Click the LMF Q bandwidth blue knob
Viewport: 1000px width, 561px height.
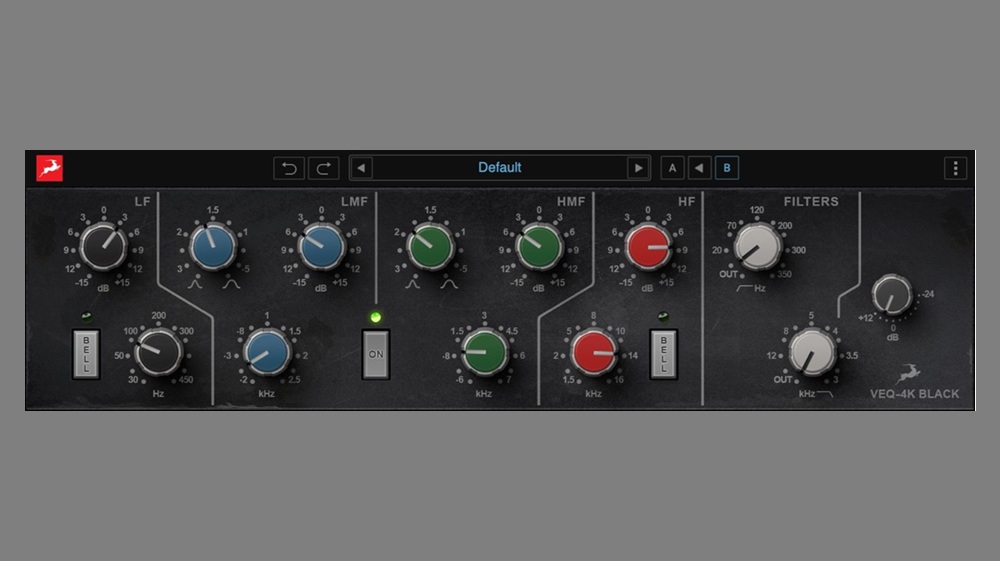pyautogui.click(x=213, y=247)
